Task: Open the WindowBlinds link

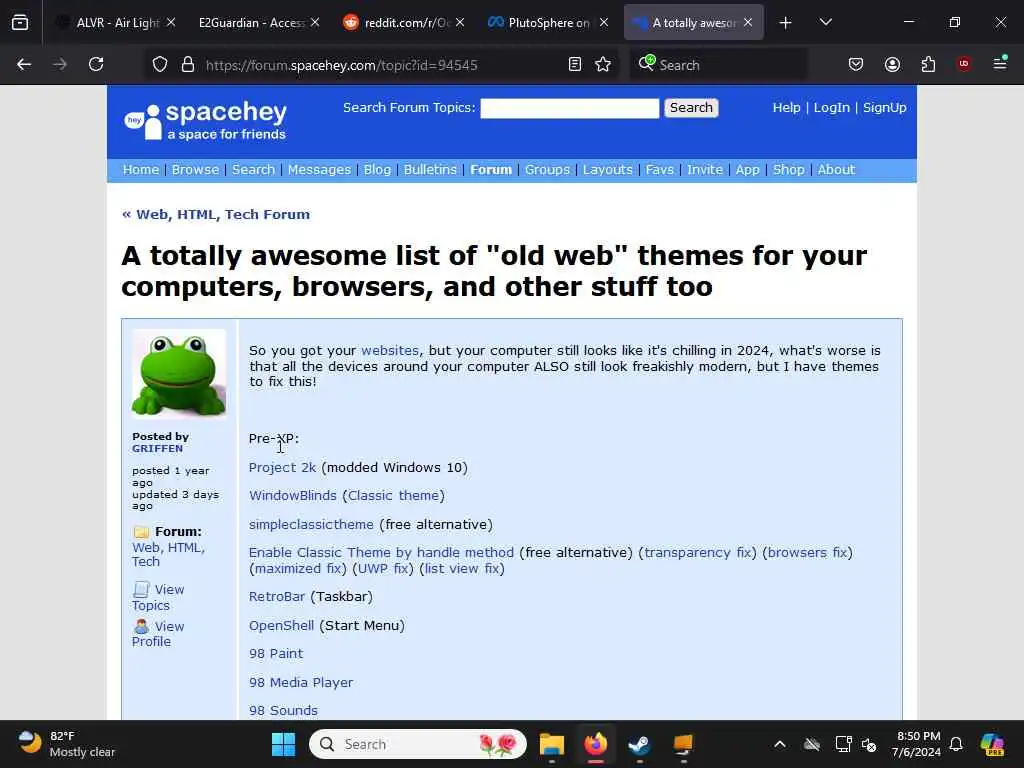Action: (x=293, y=495)
